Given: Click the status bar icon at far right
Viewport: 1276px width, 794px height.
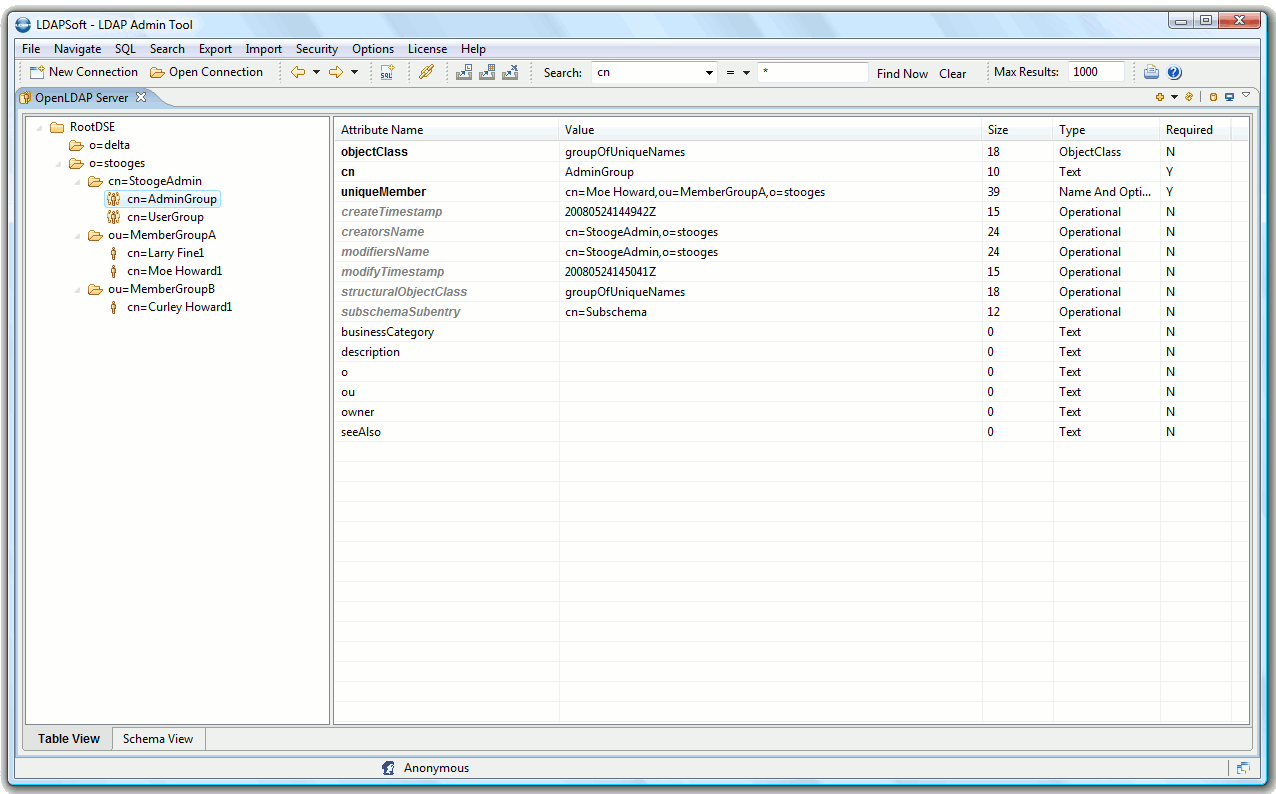Looking at the screenshot, I should (x=1243, y=768).
